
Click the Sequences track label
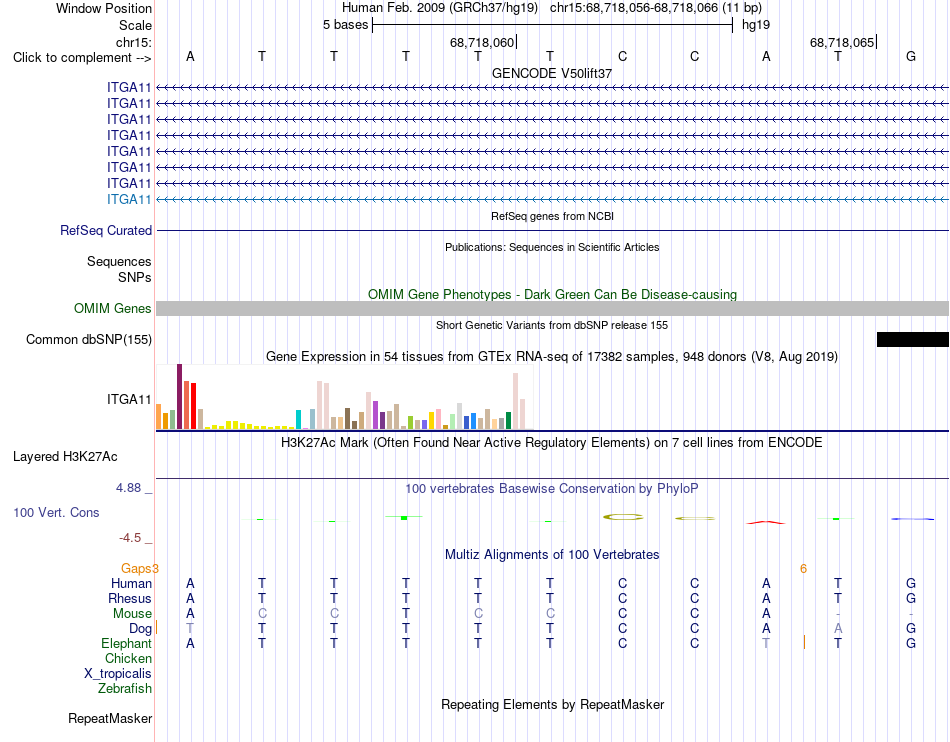[119, 262]
